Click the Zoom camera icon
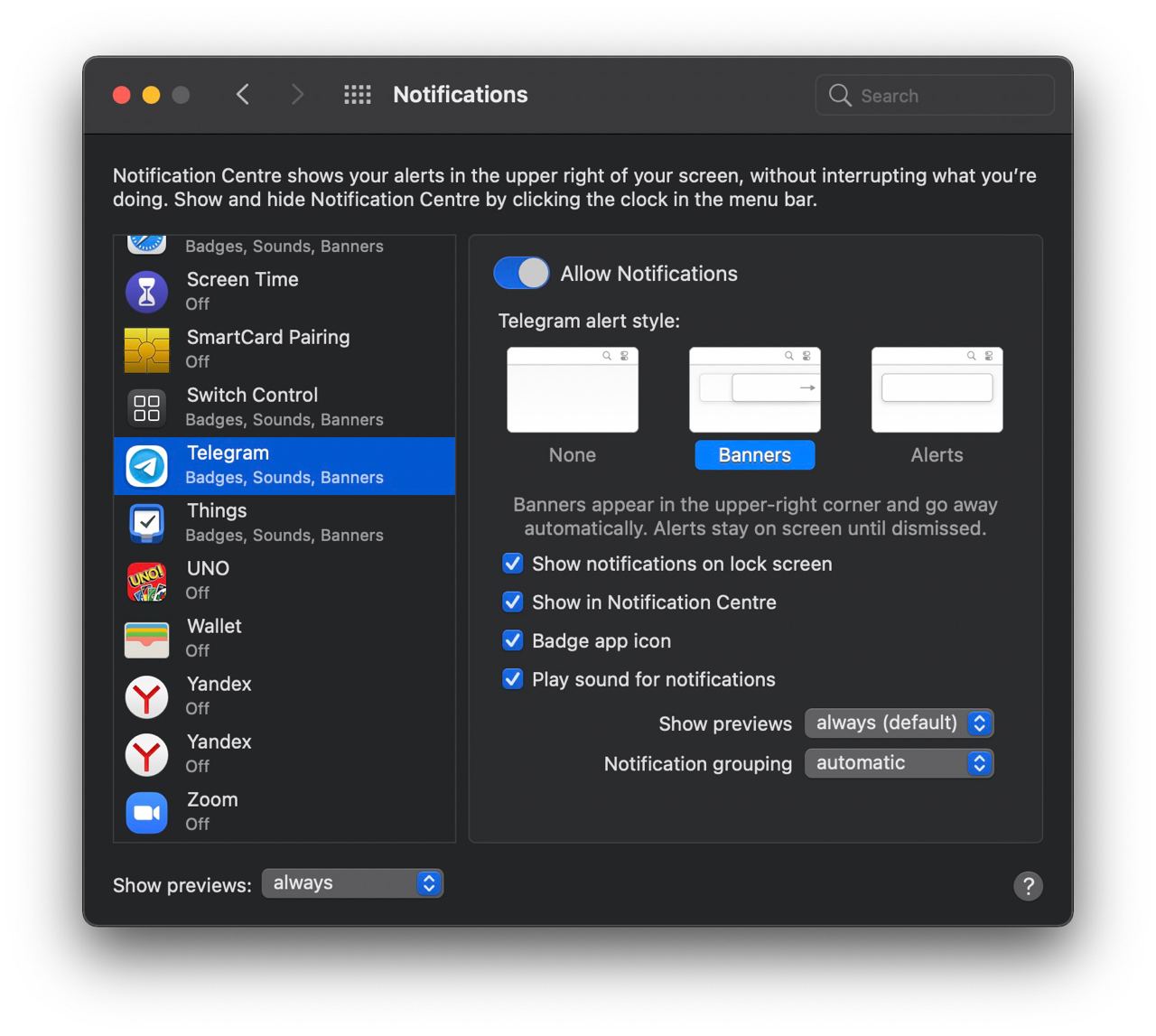The width and height of the screenshot is (1156, 1036). point(146,813)
